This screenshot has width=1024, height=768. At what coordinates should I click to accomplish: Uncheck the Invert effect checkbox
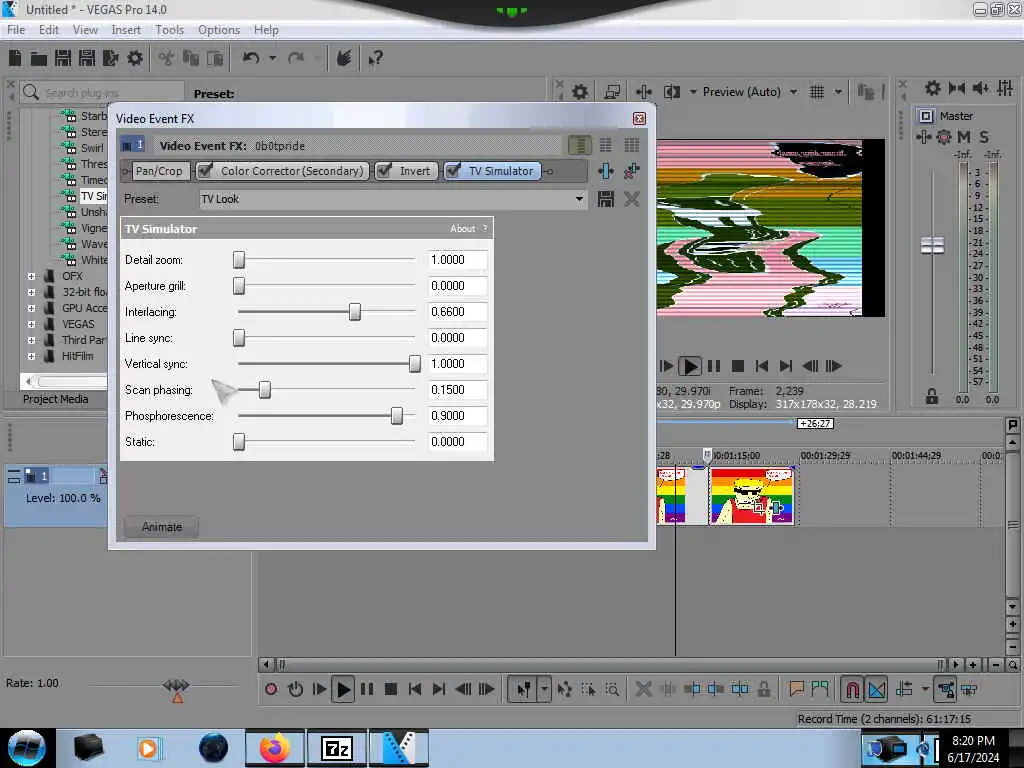384,171
